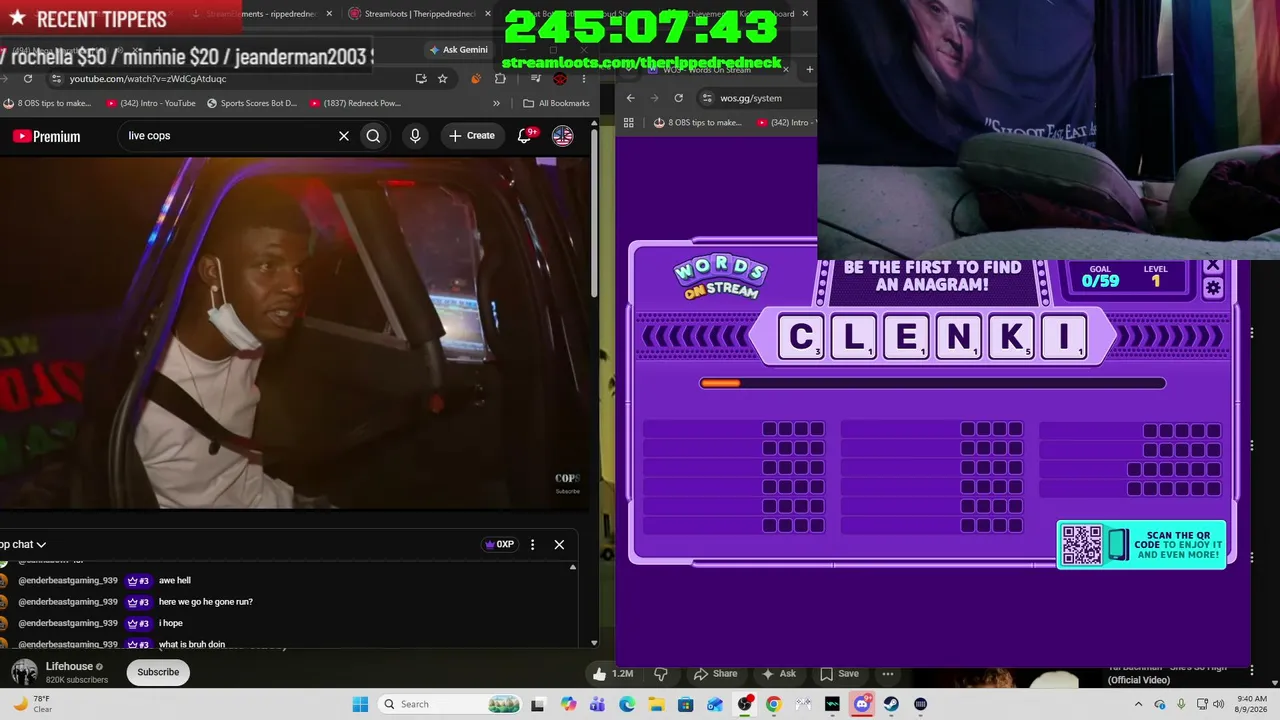Image resolution: width=1280 pixels, height=720 pixels.
Task: Click the YouTube Create button
Action: click(x=472, y=136)
